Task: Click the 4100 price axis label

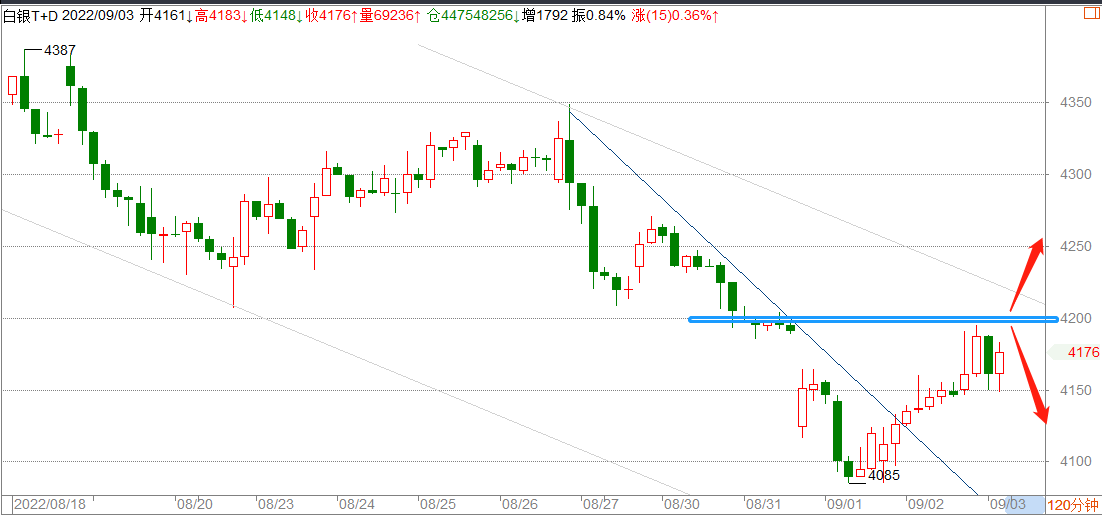Action: click(1075, 462)
